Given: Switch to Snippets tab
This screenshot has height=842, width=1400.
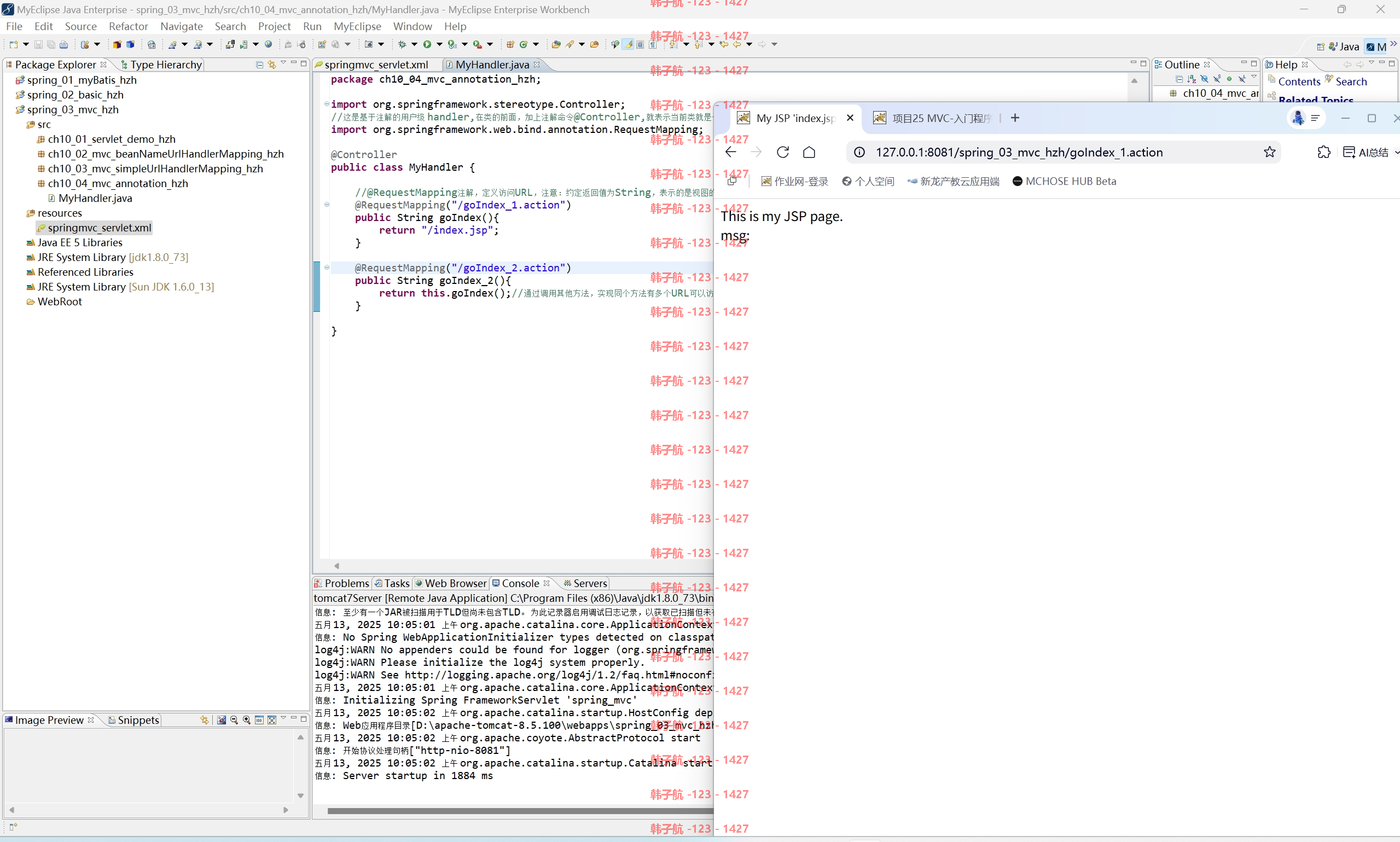Looking at the screenshot, I should (x=134, y=720).
